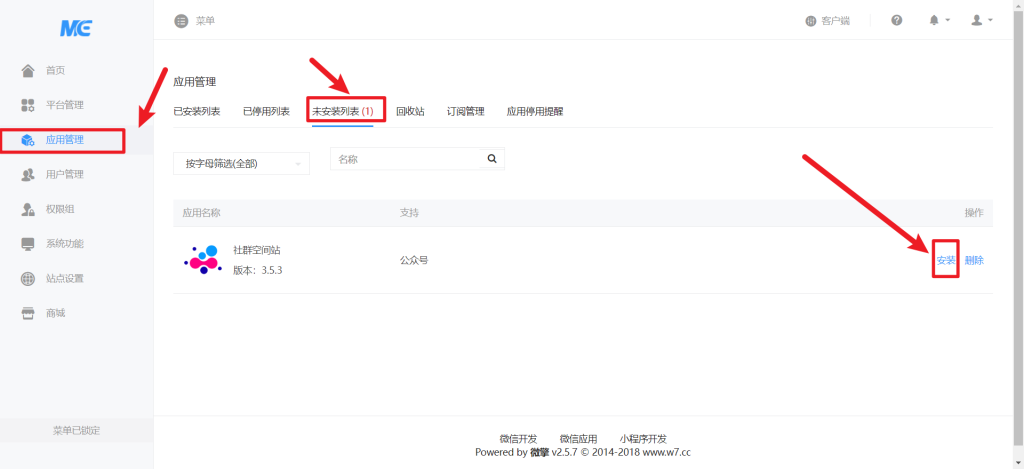This screenshot has height=469, width=1024.
Task: Expand the 按字母筛选(全部) dropdown
Action: coord(241,163)
